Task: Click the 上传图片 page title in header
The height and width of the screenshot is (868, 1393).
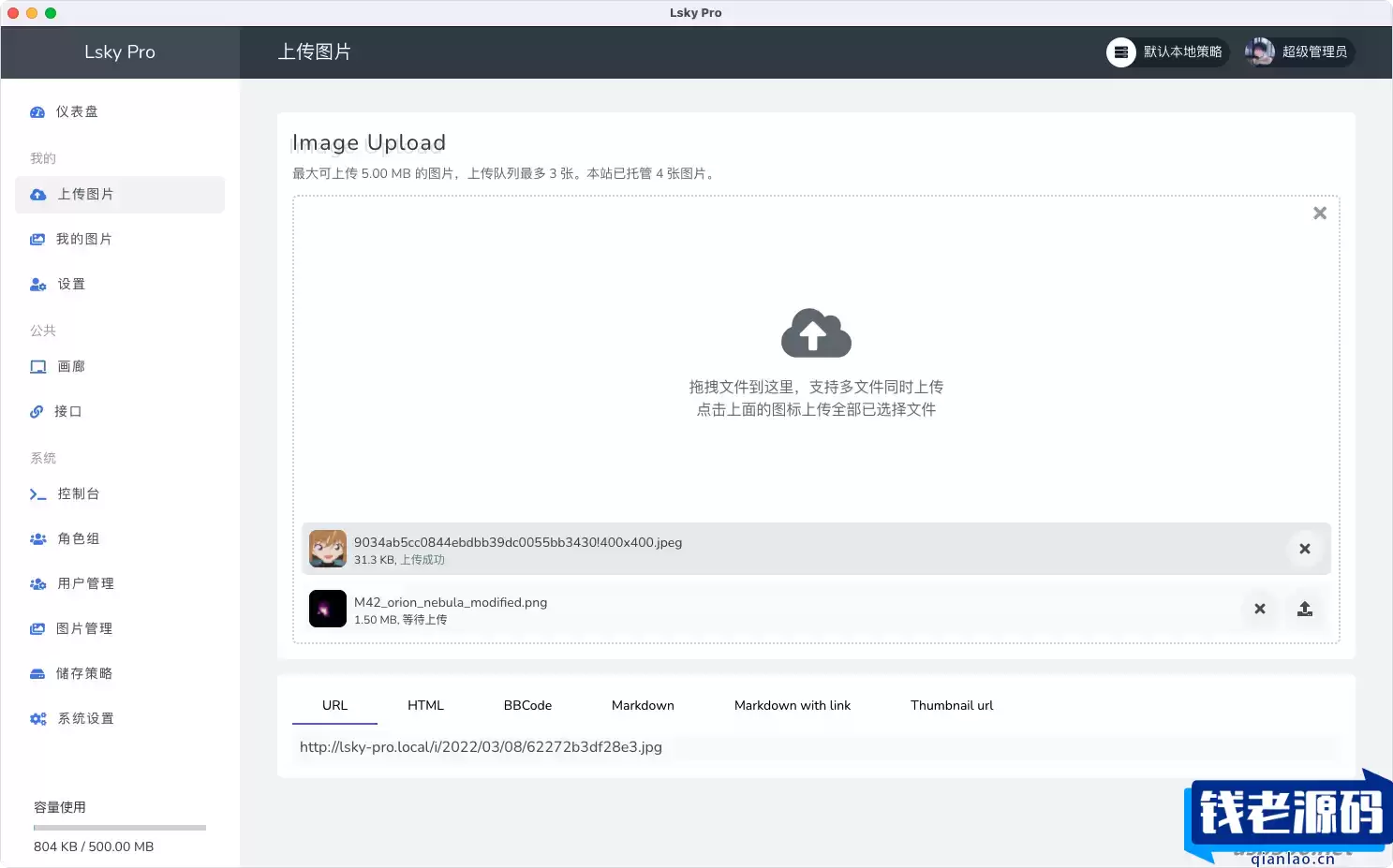Action: click(315, 52)
